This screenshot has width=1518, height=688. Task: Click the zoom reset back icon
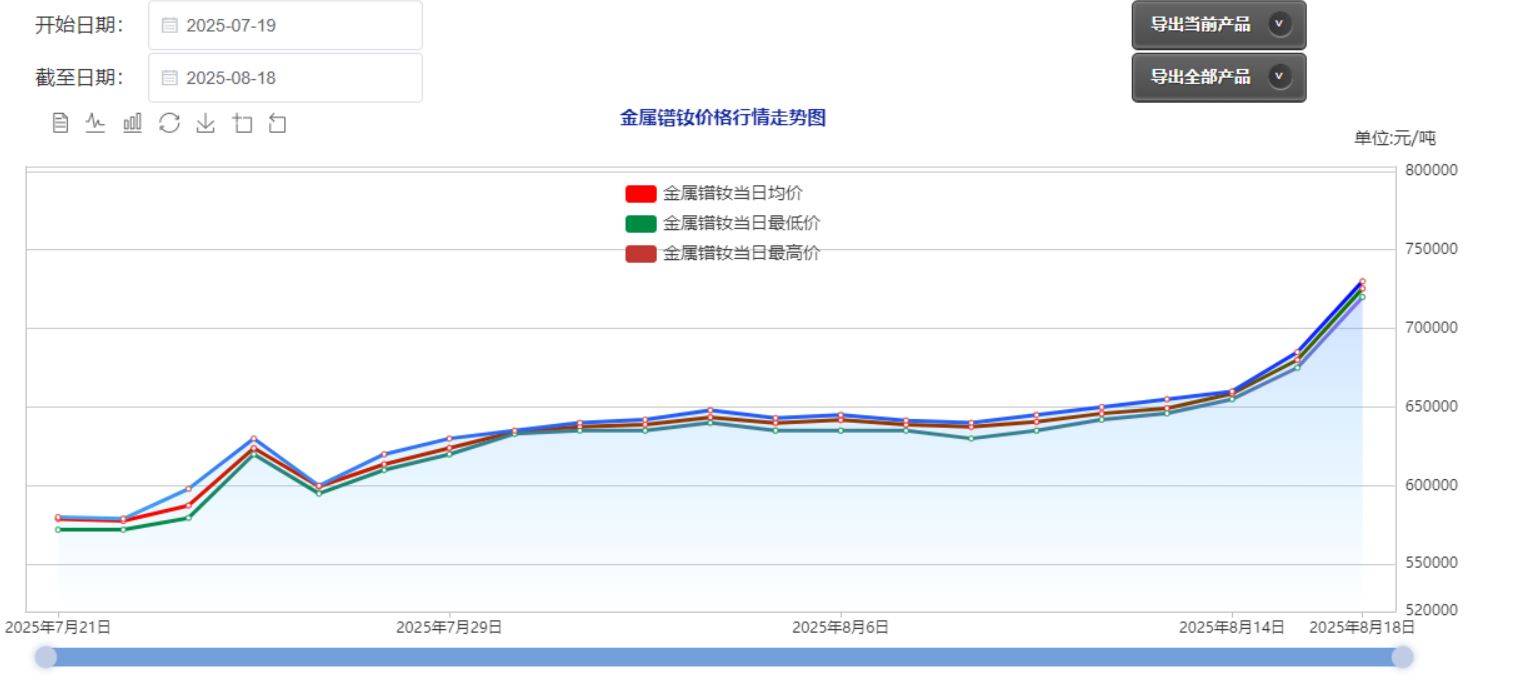click(278, 123)
